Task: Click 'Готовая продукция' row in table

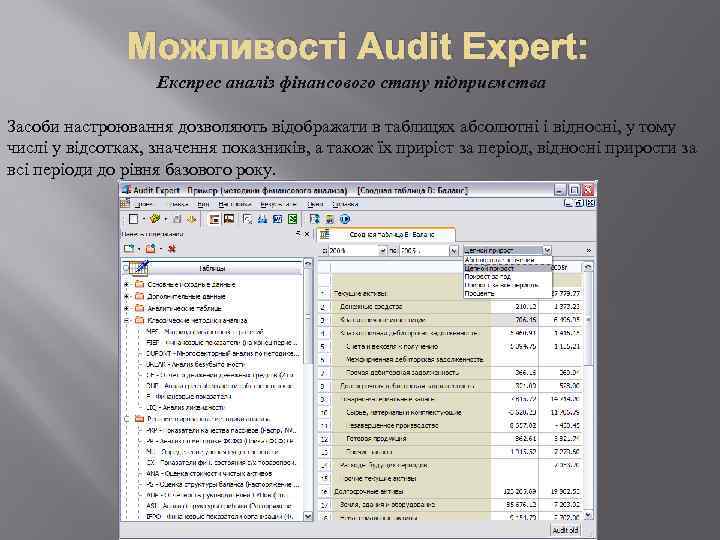Action: 376,439
